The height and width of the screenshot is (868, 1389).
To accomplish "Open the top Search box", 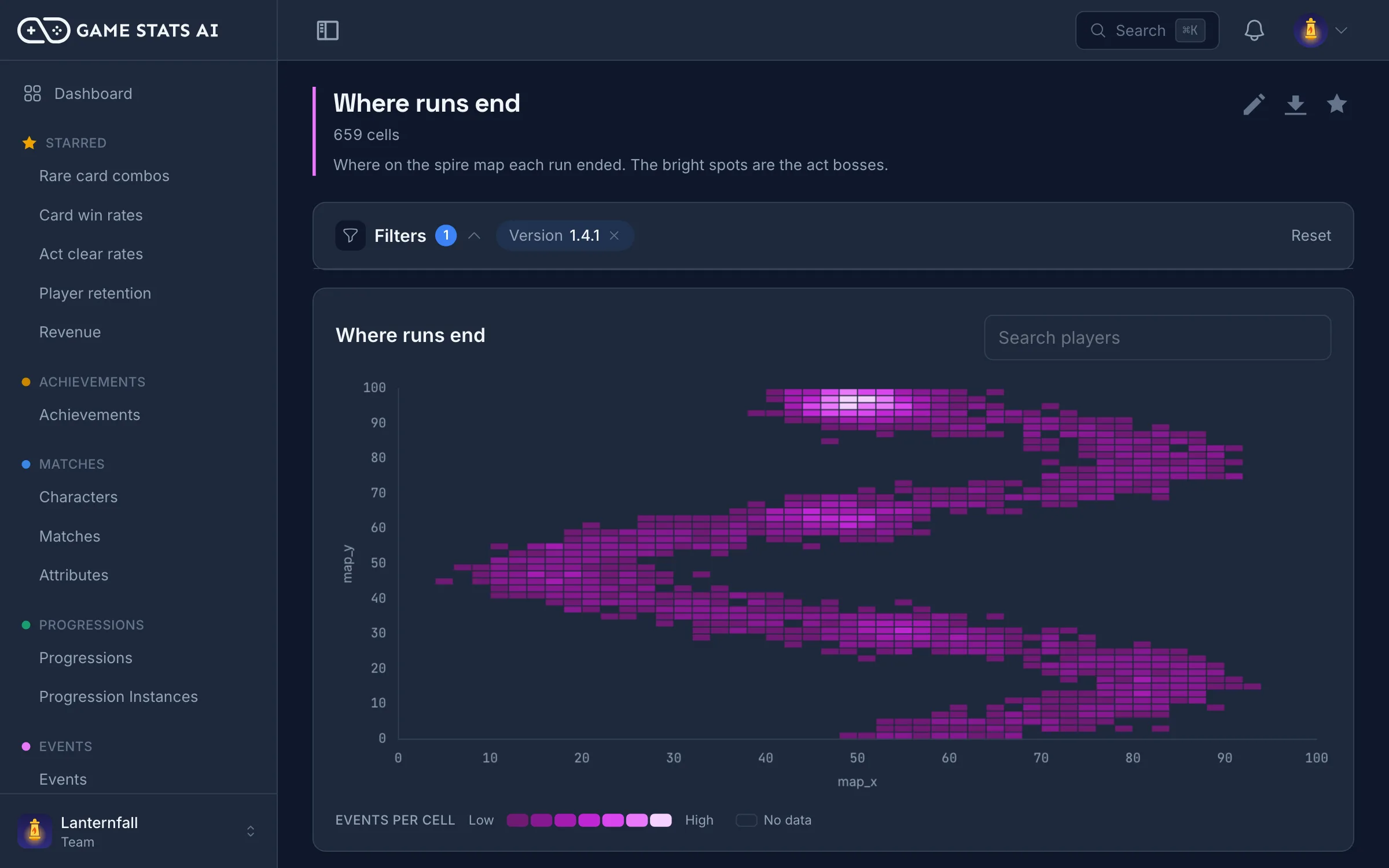I will pos(1147,30).
